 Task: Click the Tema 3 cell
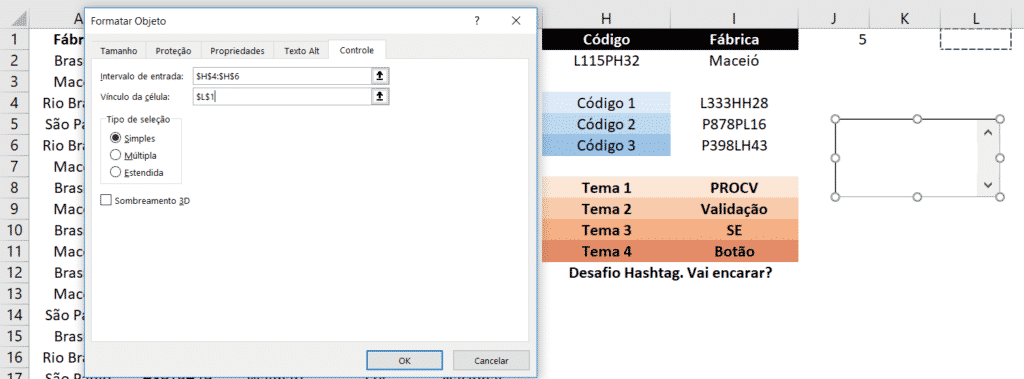[x=607, y=230]
